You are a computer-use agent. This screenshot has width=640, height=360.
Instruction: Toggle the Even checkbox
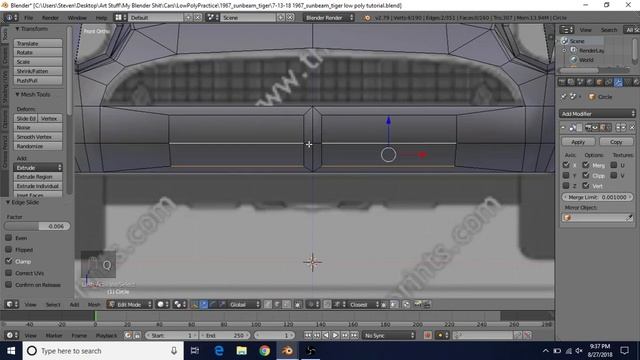[x=9, y=238]
